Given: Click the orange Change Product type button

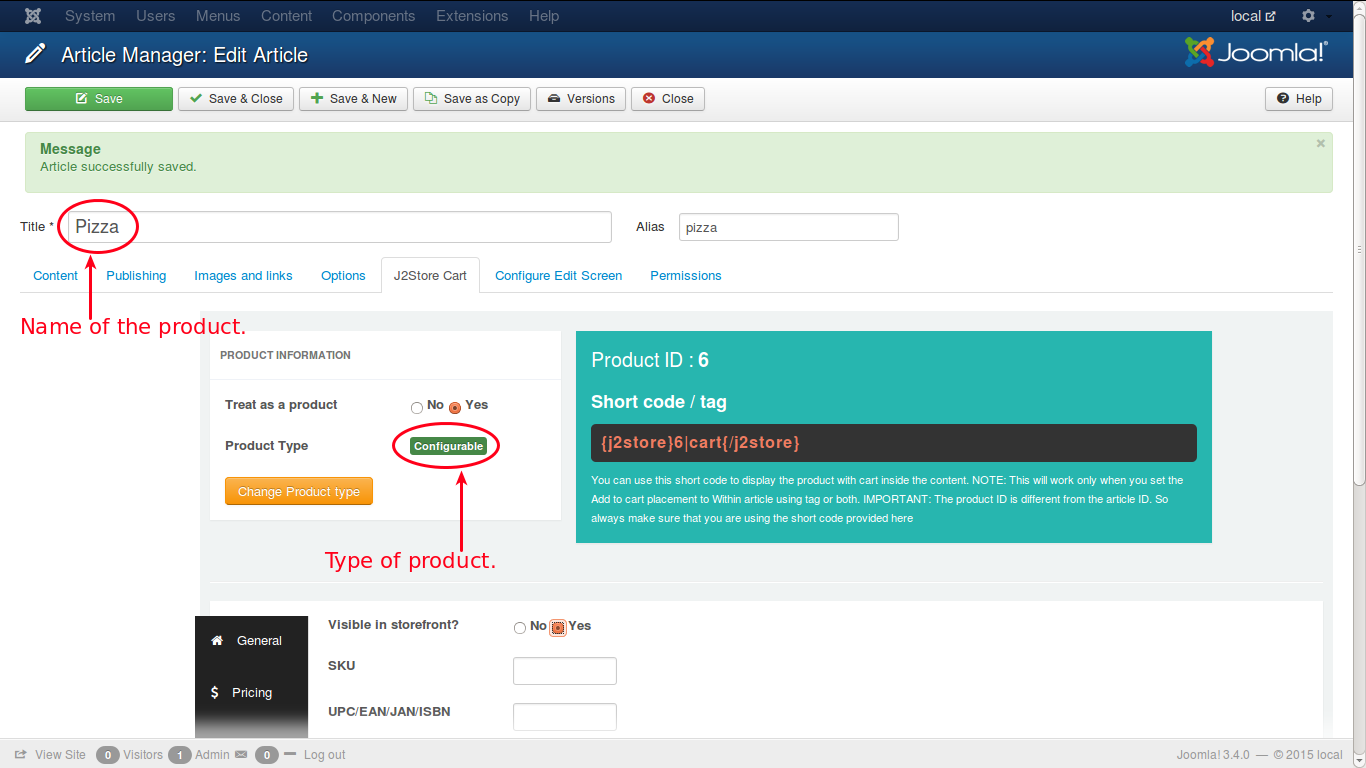Looking at the screenshot, I should pyautogui.click(x=299, y=492).
